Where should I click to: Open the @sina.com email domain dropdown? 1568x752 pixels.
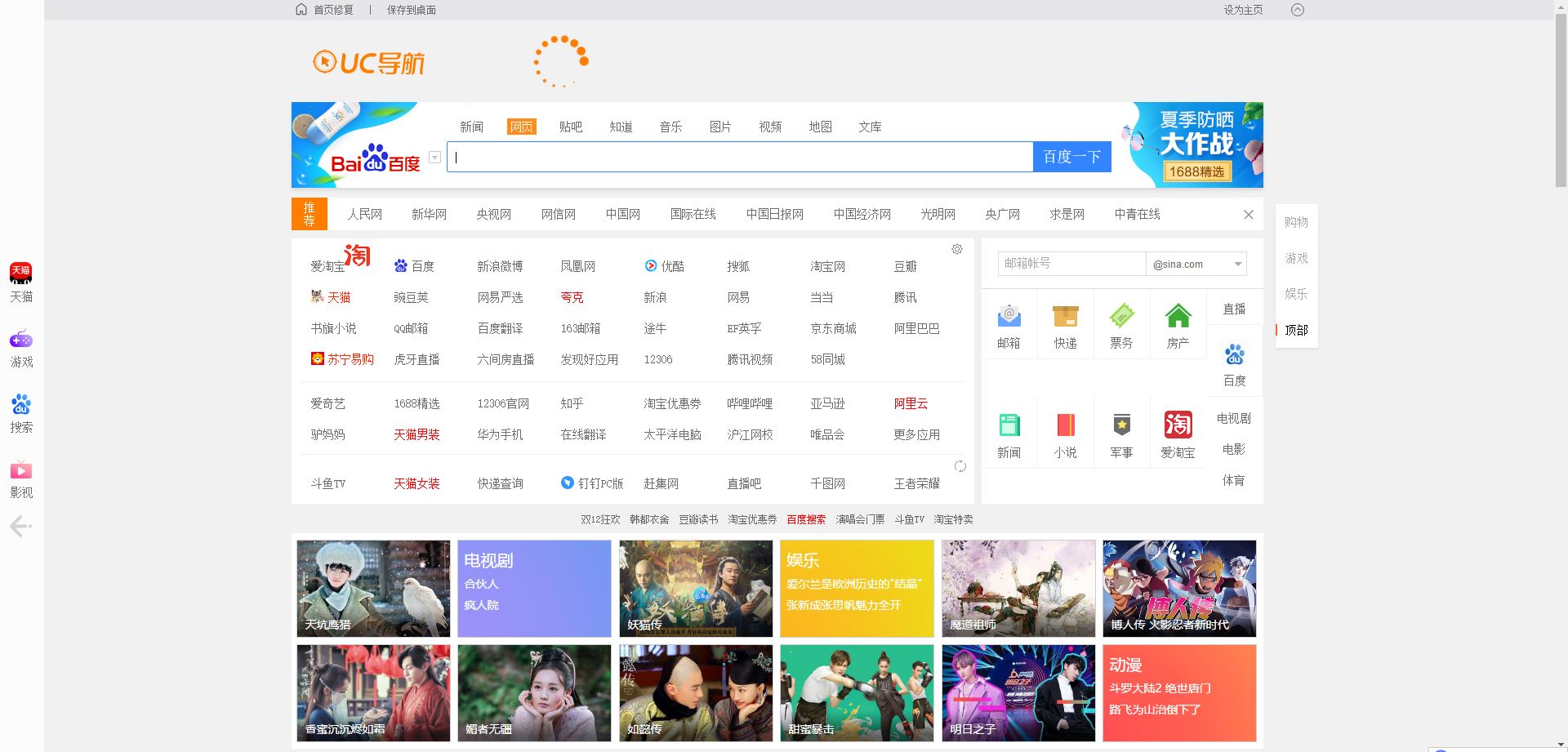click(1238, 264)
